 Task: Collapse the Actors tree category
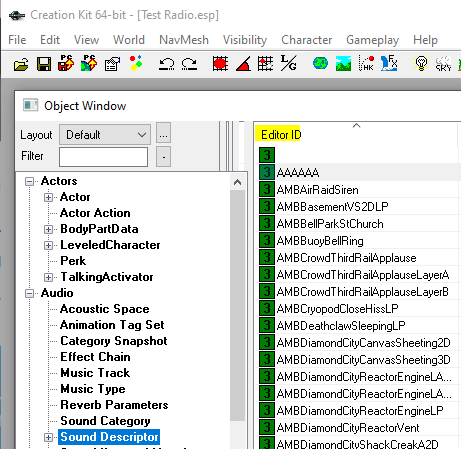coord(29,181)
